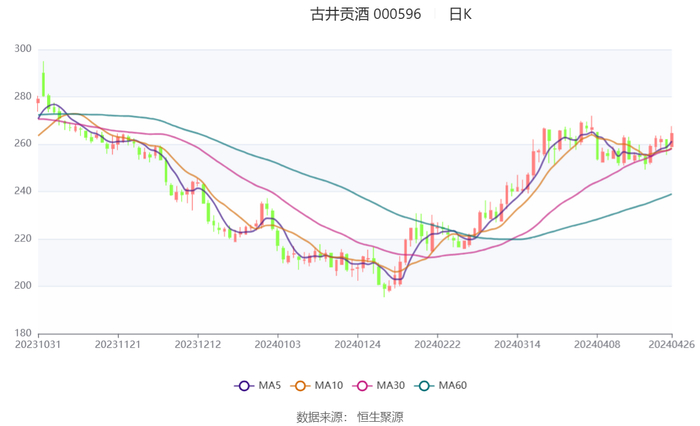
Task: Select the 日K chart title label
Action: point(460,14)
